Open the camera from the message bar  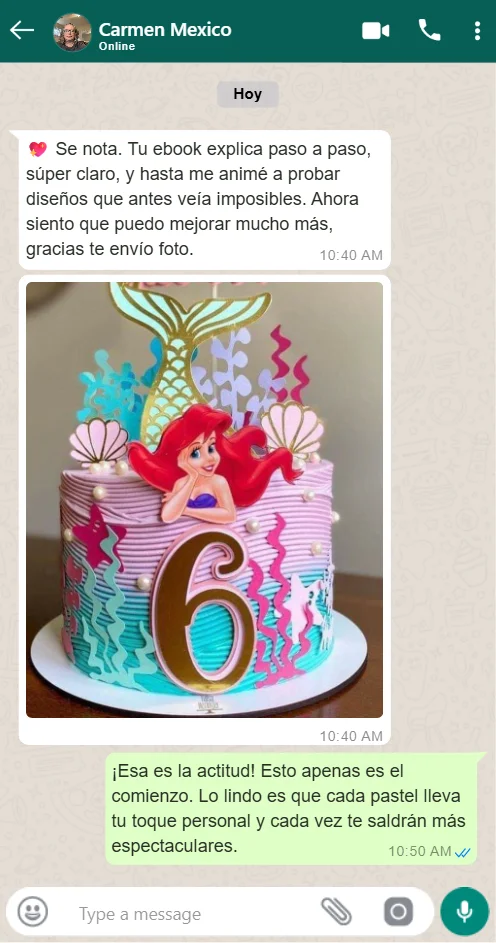tap(398, 912)
